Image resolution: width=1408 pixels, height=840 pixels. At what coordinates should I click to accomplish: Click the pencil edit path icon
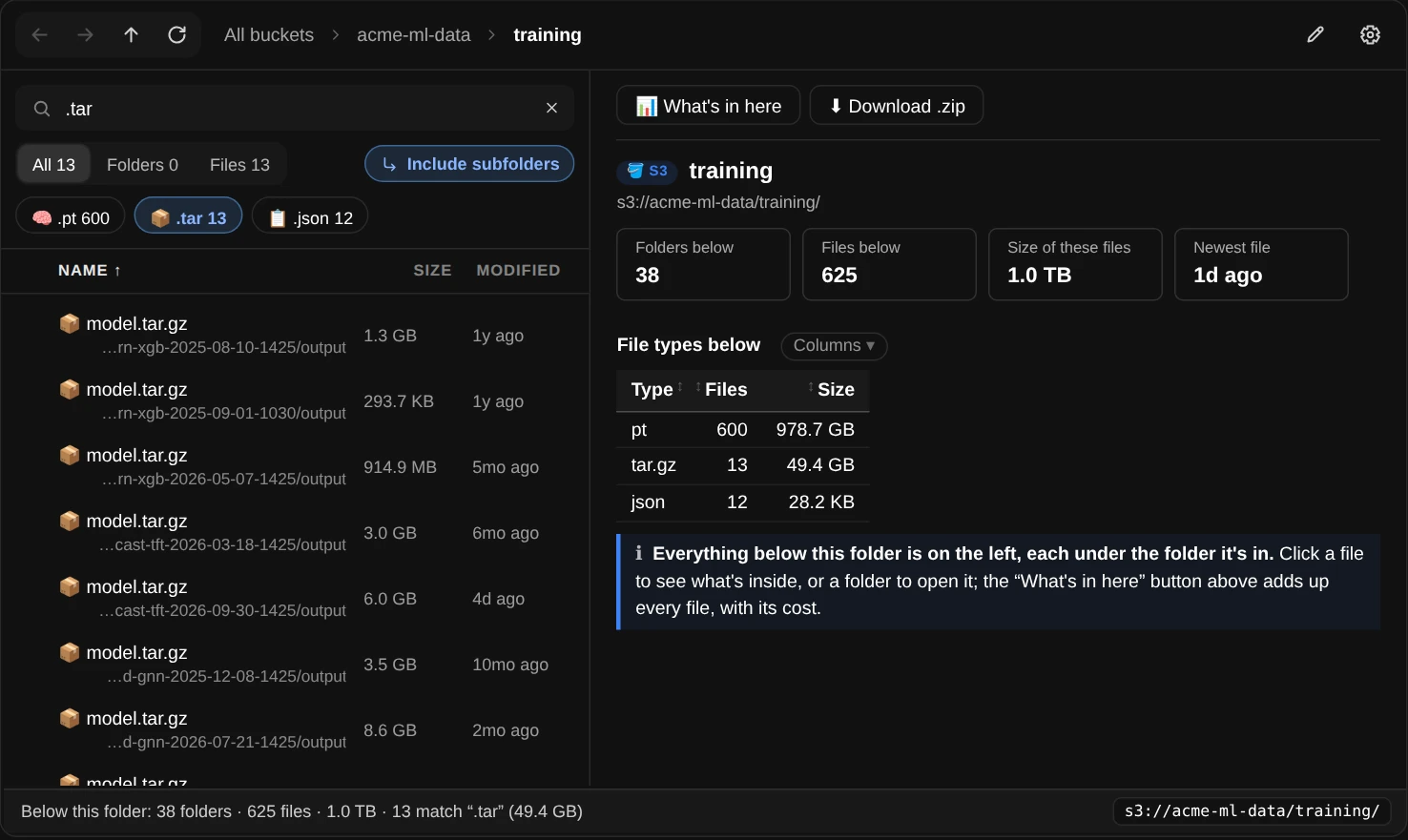1315,35
